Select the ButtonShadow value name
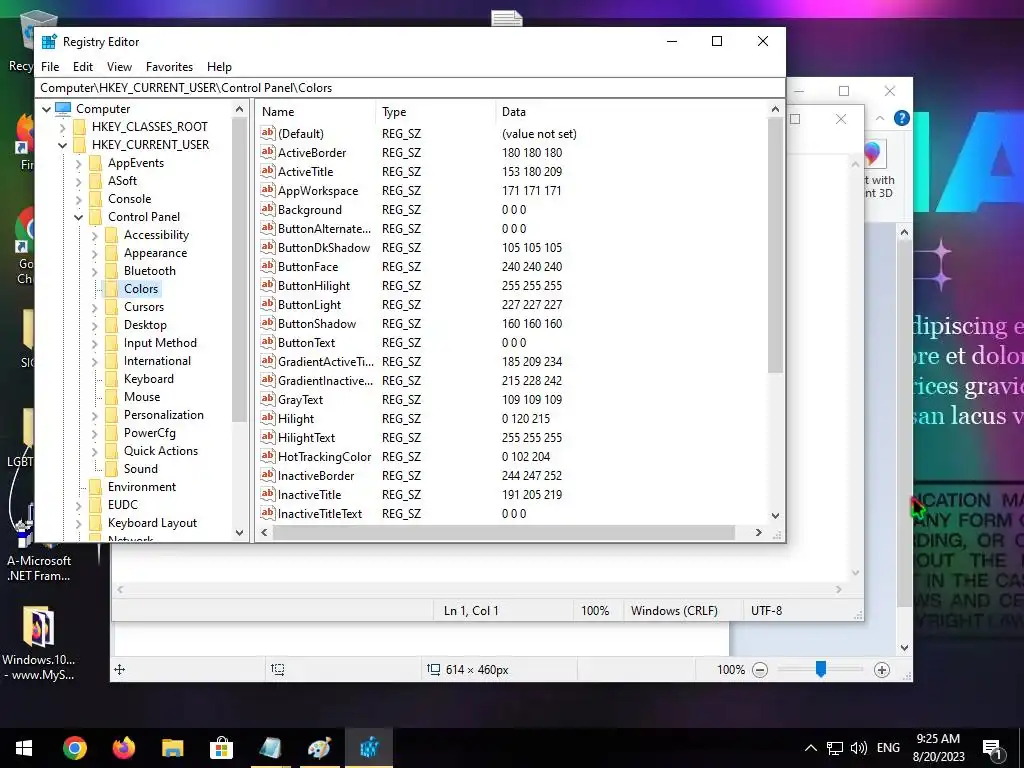 317,324
